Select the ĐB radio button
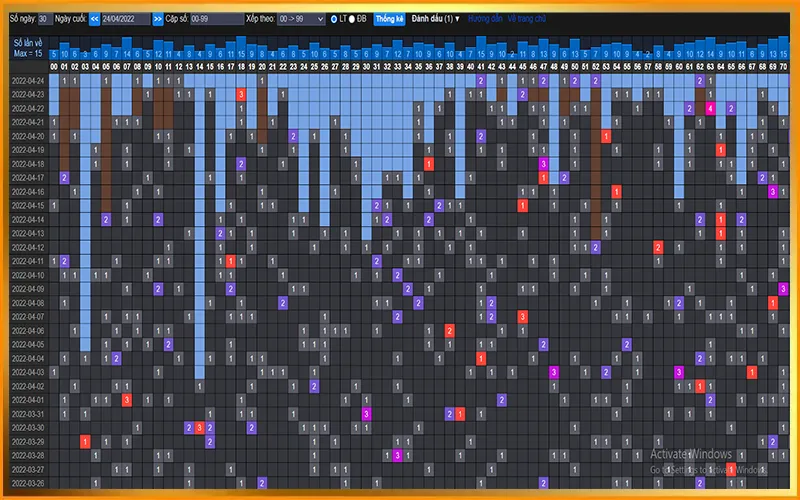This screenshot has height=500, width=800. [352, 19]
